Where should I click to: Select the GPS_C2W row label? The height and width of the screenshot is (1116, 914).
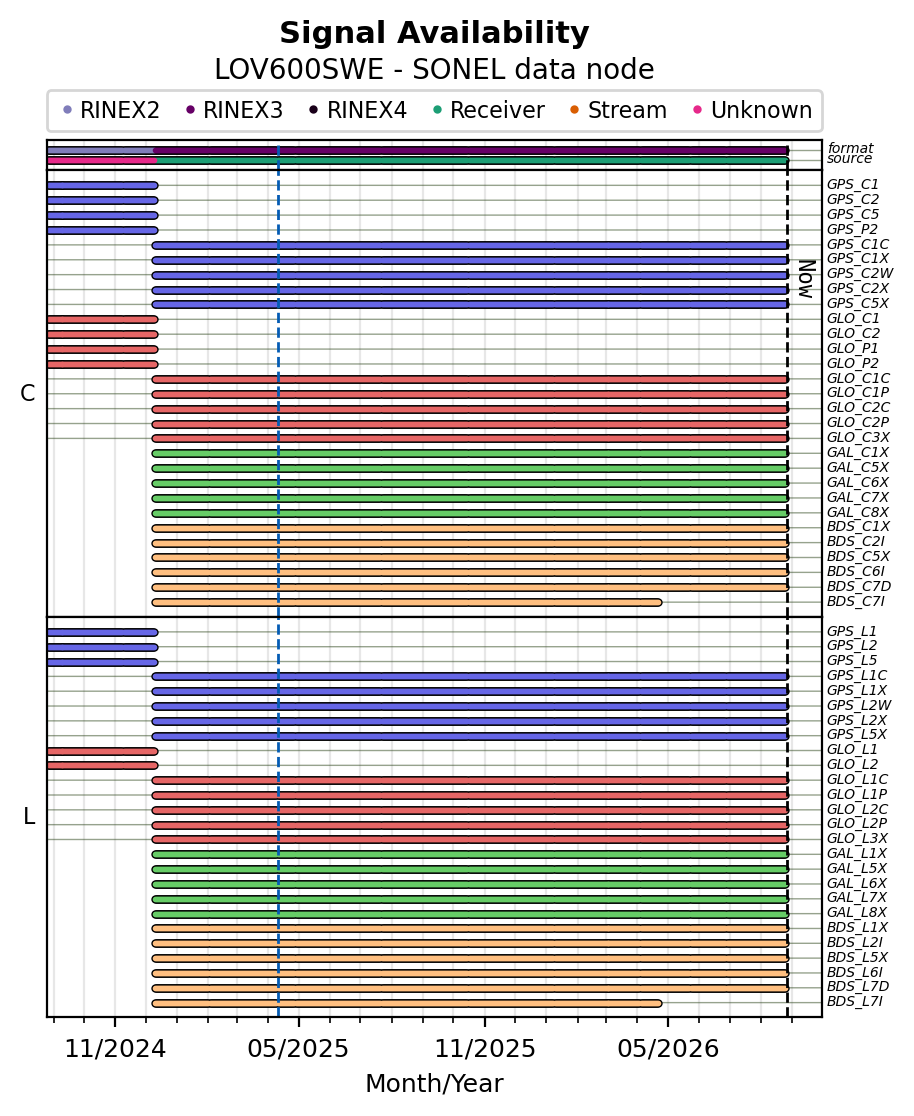pyautogui.click(x=860, y=273)
